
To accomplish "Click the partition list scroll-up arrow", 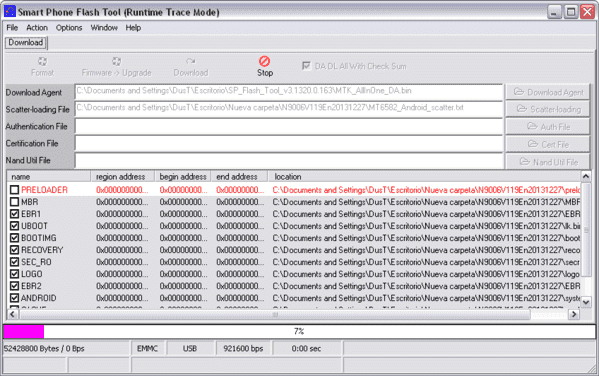I will [586, 176].
